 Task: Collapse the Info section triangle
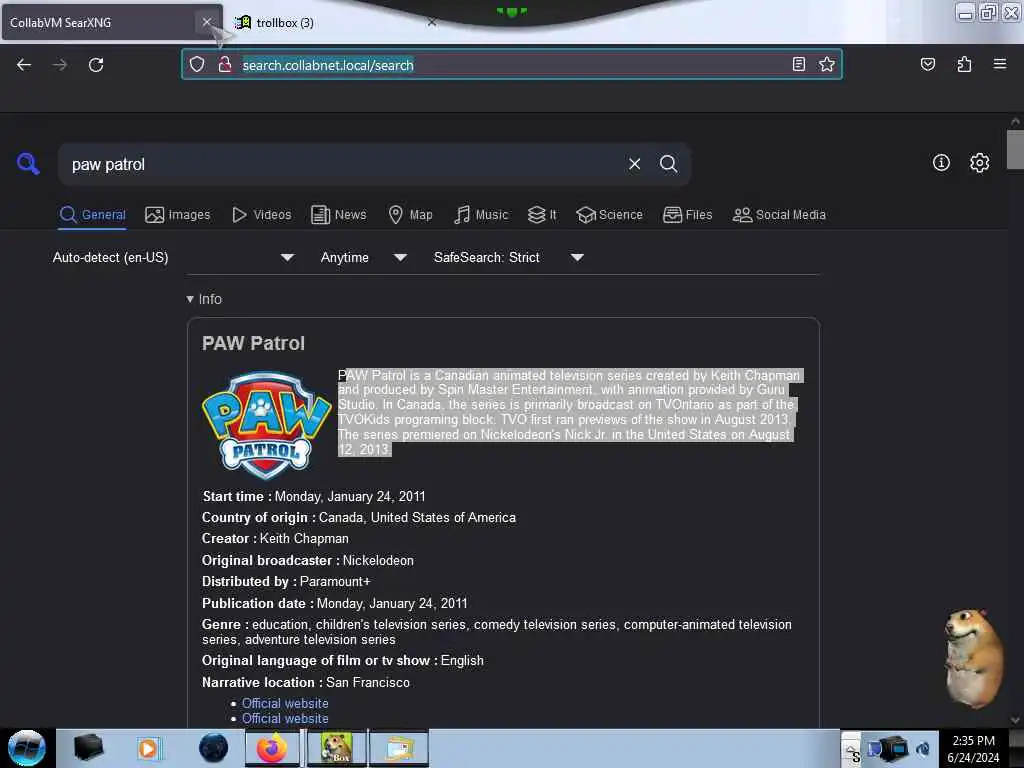(190, 299)
